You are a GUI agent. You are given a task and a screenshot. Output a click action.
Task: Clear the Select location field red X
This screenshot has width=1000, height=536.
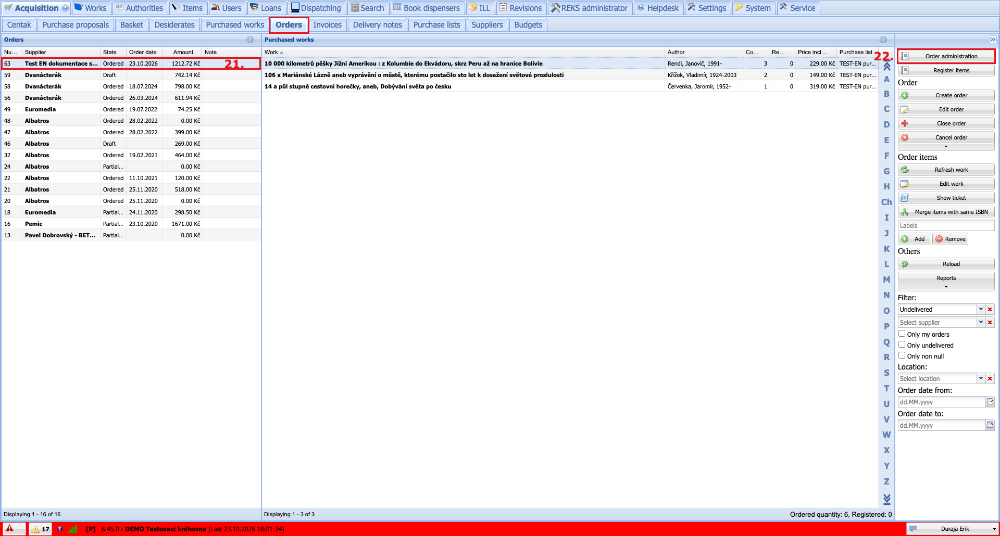990,378
